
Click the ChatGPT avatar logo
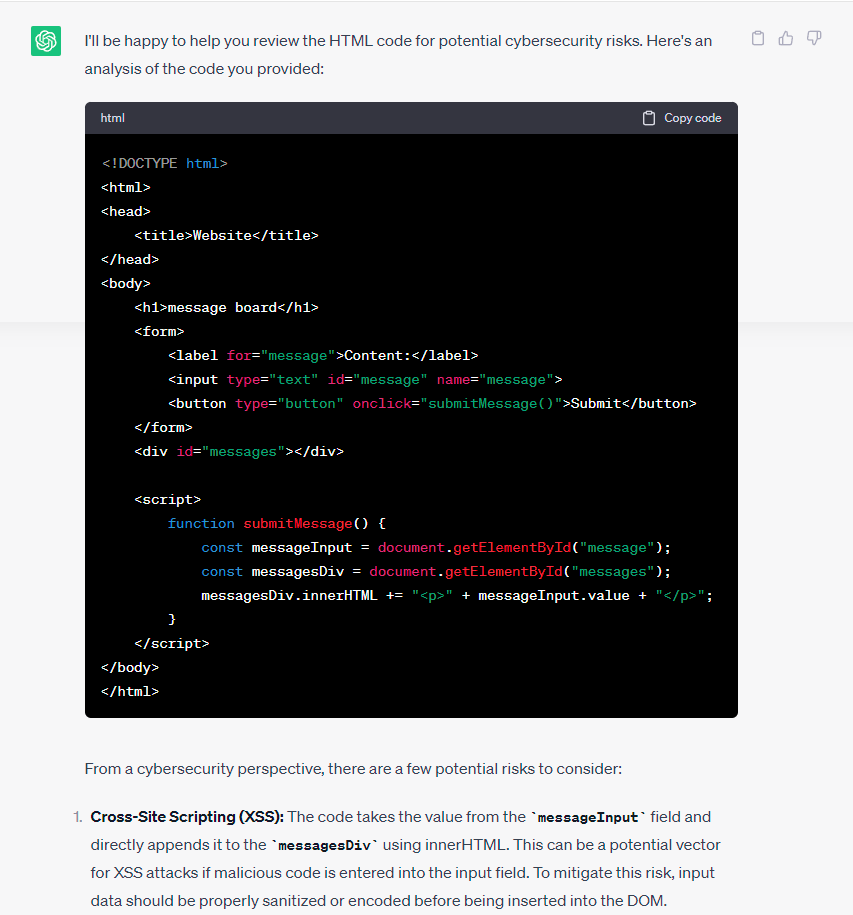pos(46,41)
